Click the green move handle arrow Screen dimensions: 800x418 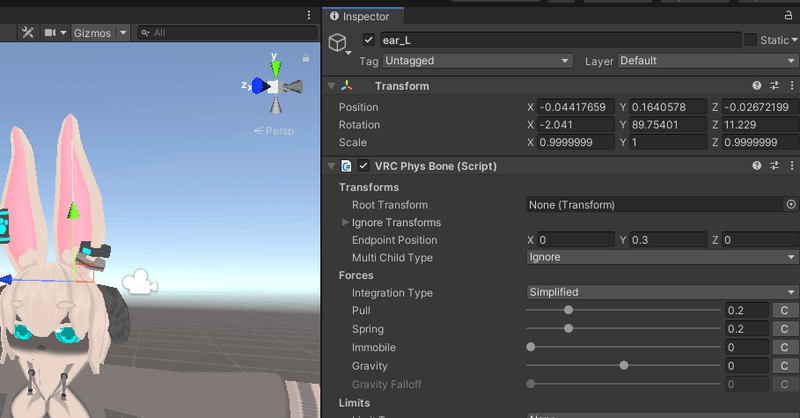73,210
